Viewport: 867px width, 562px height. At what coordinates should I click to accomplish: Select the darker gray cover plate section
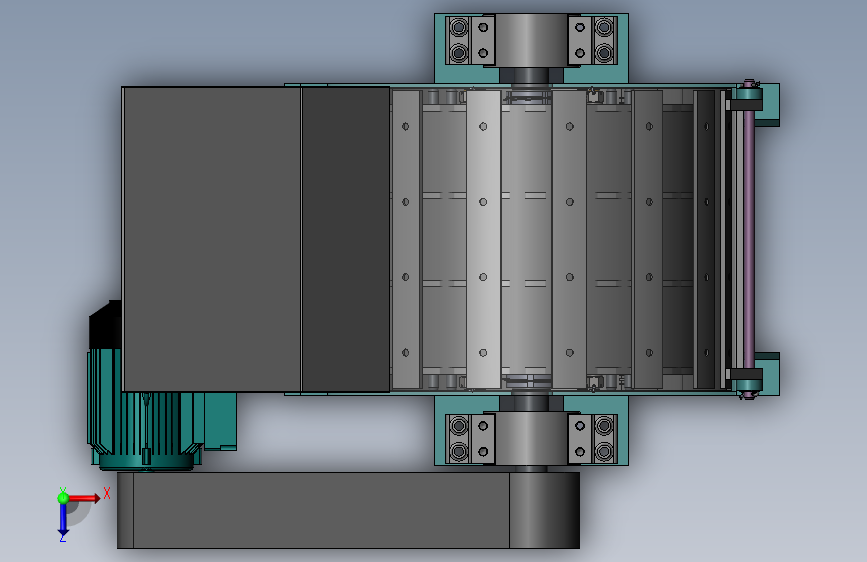coord(346,239)
